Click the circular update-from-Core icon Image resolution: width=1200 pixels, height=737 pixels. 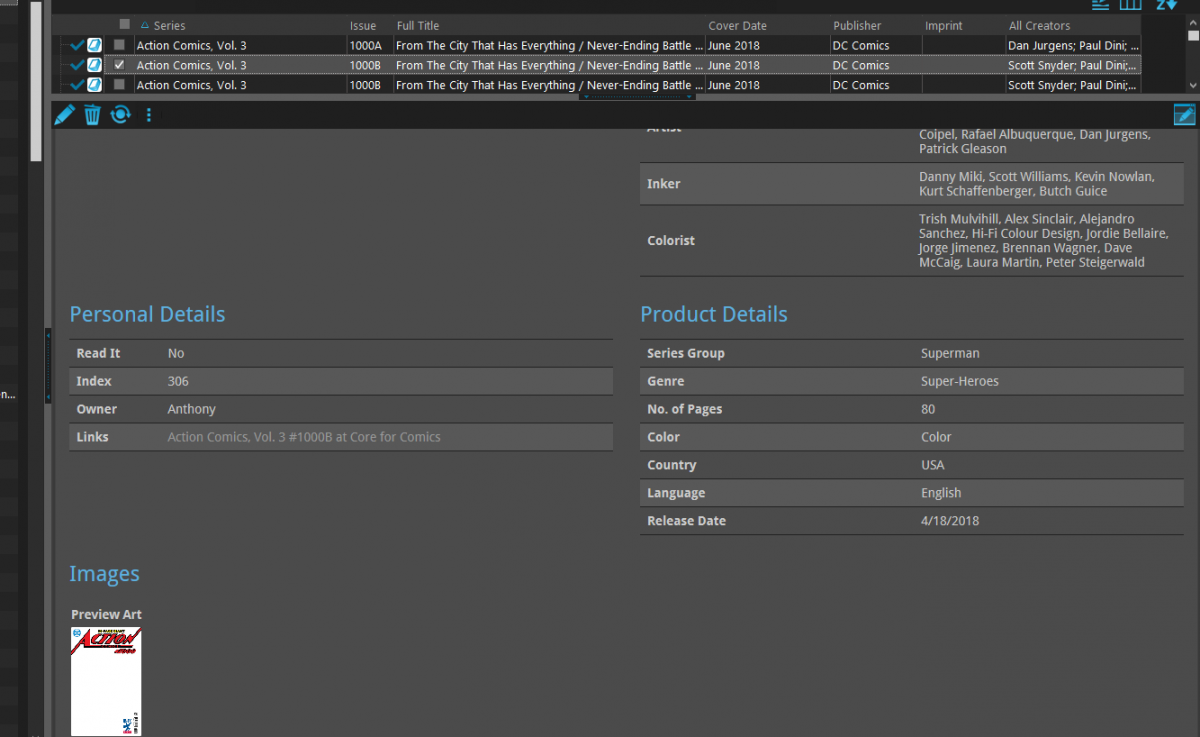point(120,115)
